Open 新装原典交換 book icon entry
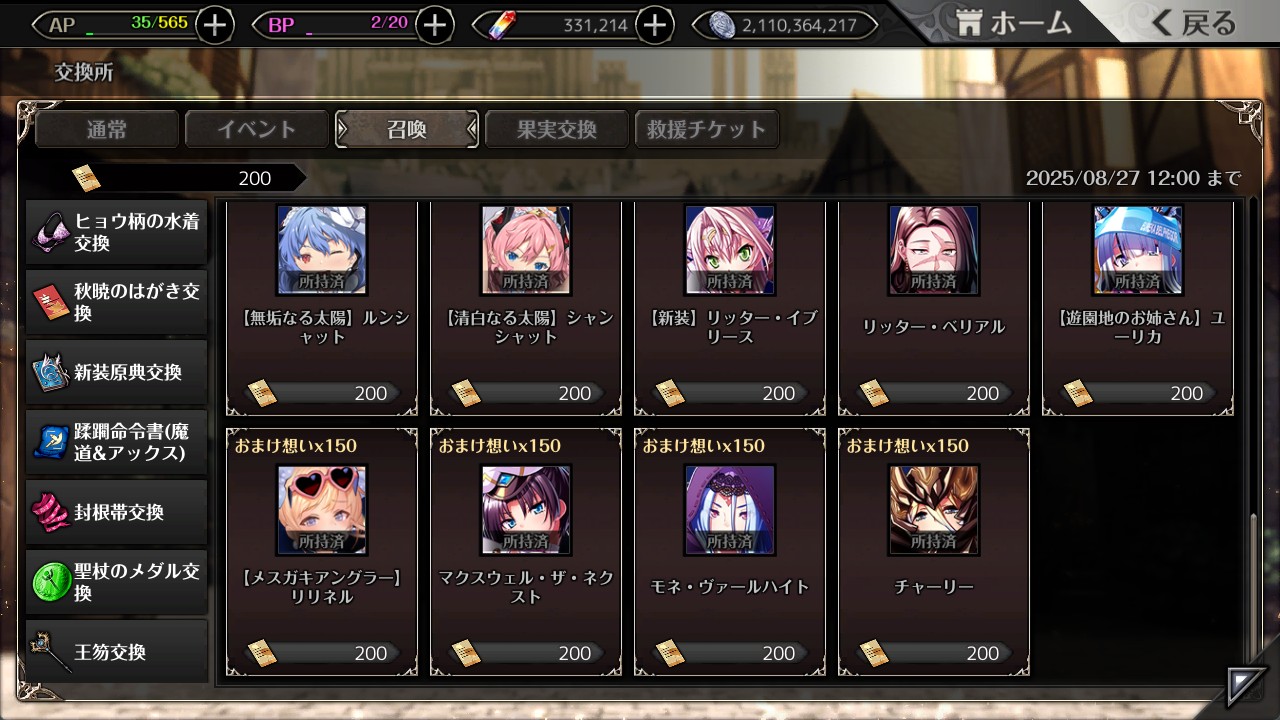The width and height of the screenshot is (1280, 720). 117,372
